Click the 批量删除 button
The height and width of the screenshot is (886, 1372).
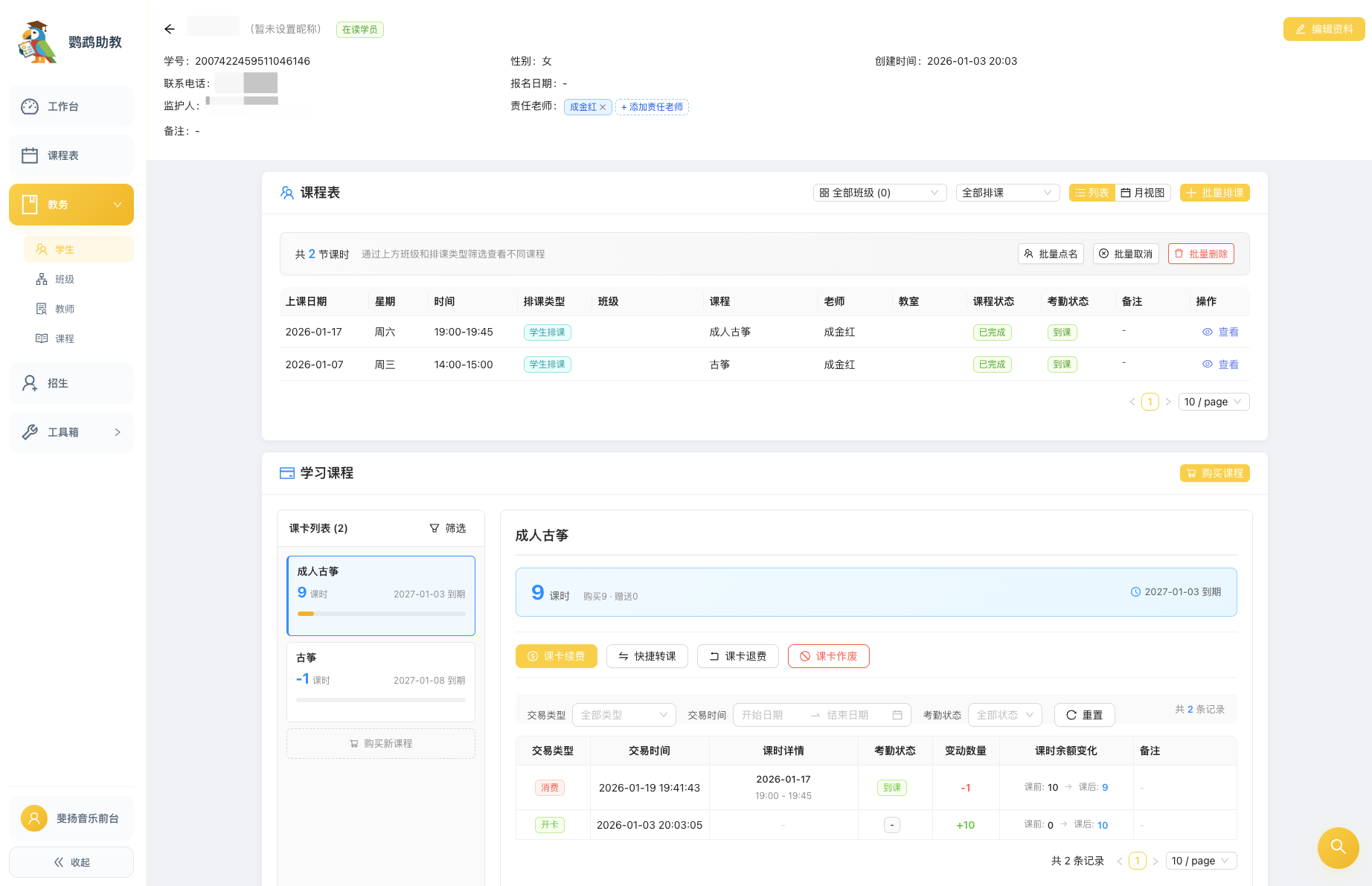pos(1201,254)
